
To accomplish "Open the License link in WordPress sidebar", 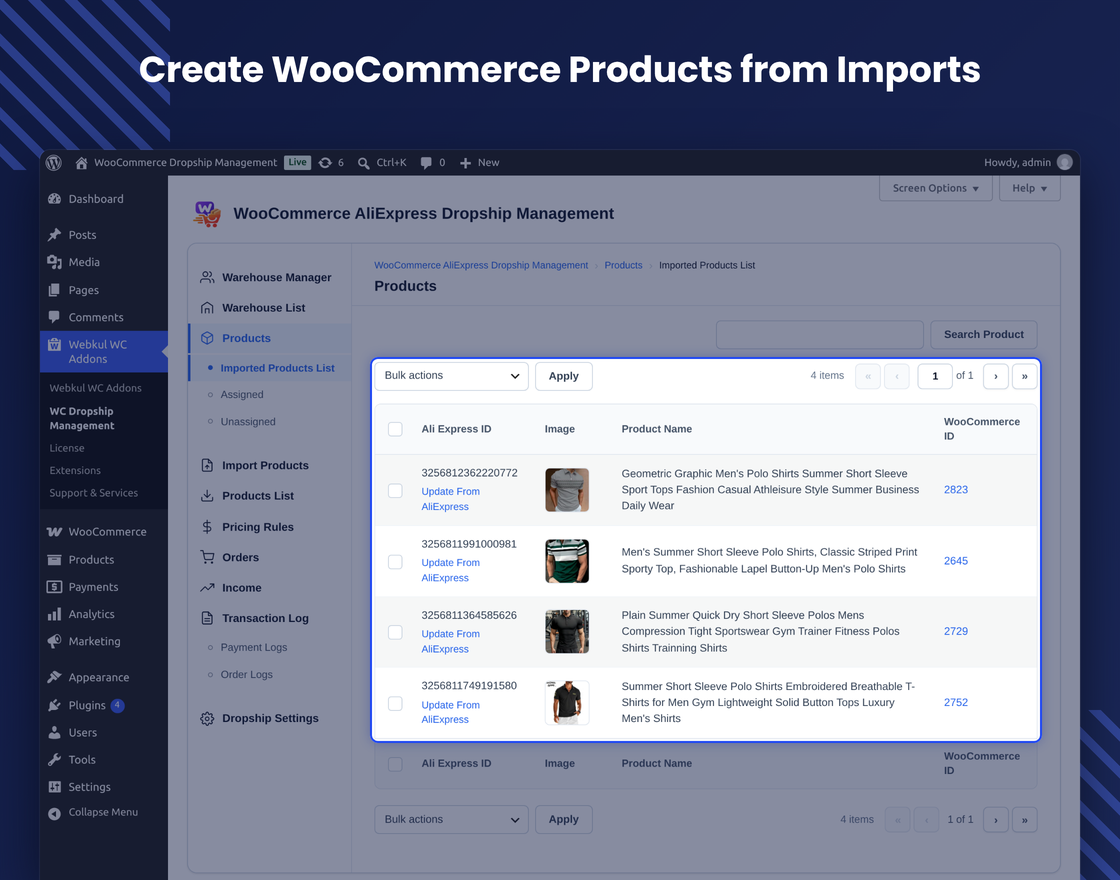I will click(66, 448).
